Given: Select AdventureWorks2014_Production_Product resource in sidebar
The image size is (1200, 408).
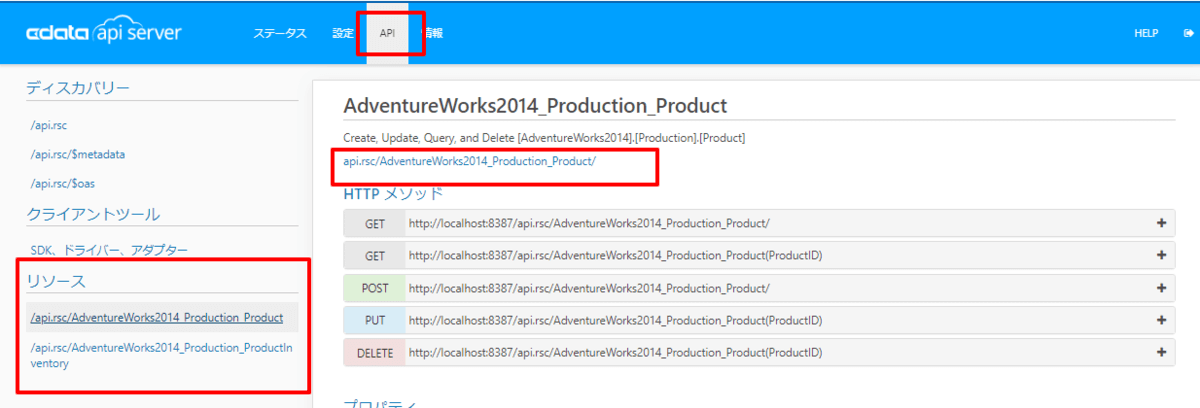Looking at the screenshot, I should 157,318.
